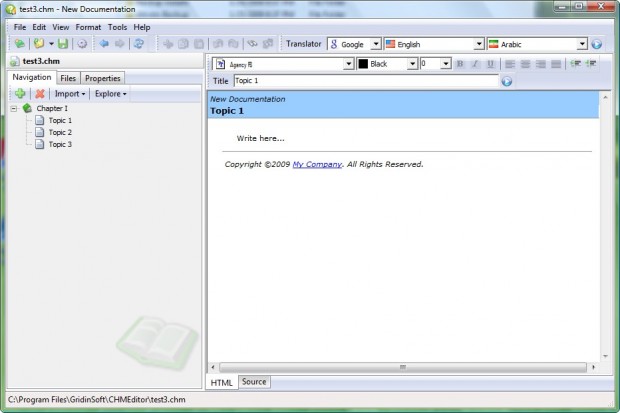Click the vertical scrollbar down arrow
The width and height of the screenshot is (620, 413).
click(605, 356)
